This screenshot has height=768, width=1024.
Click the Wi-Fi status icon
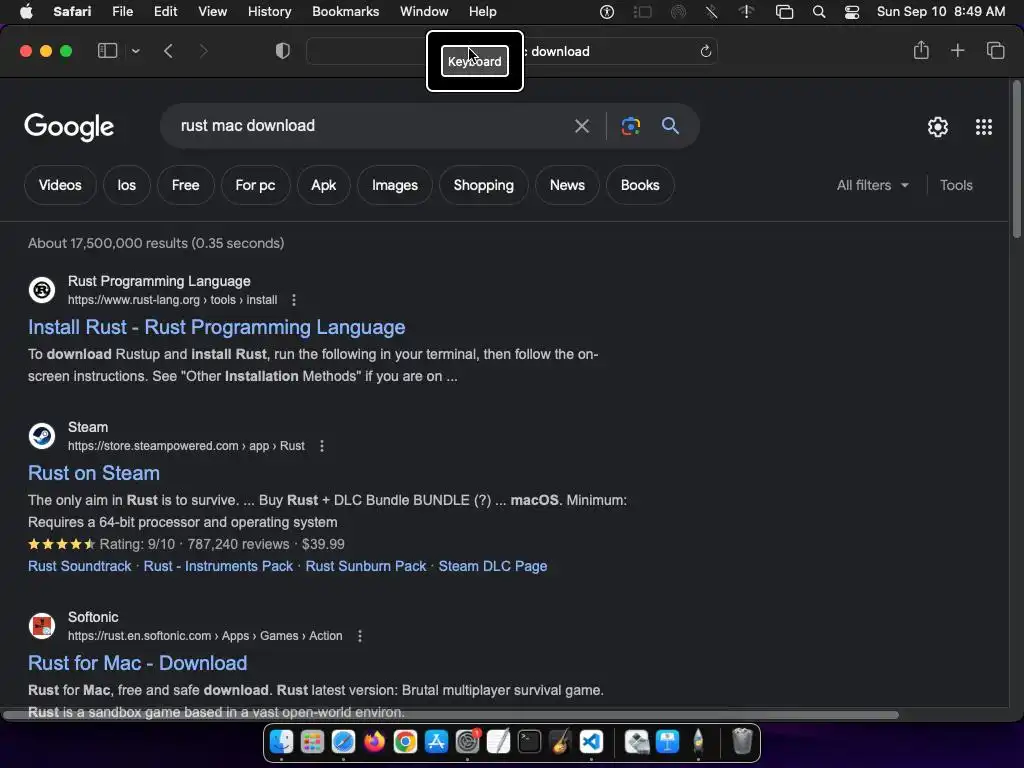click(746, 12)
